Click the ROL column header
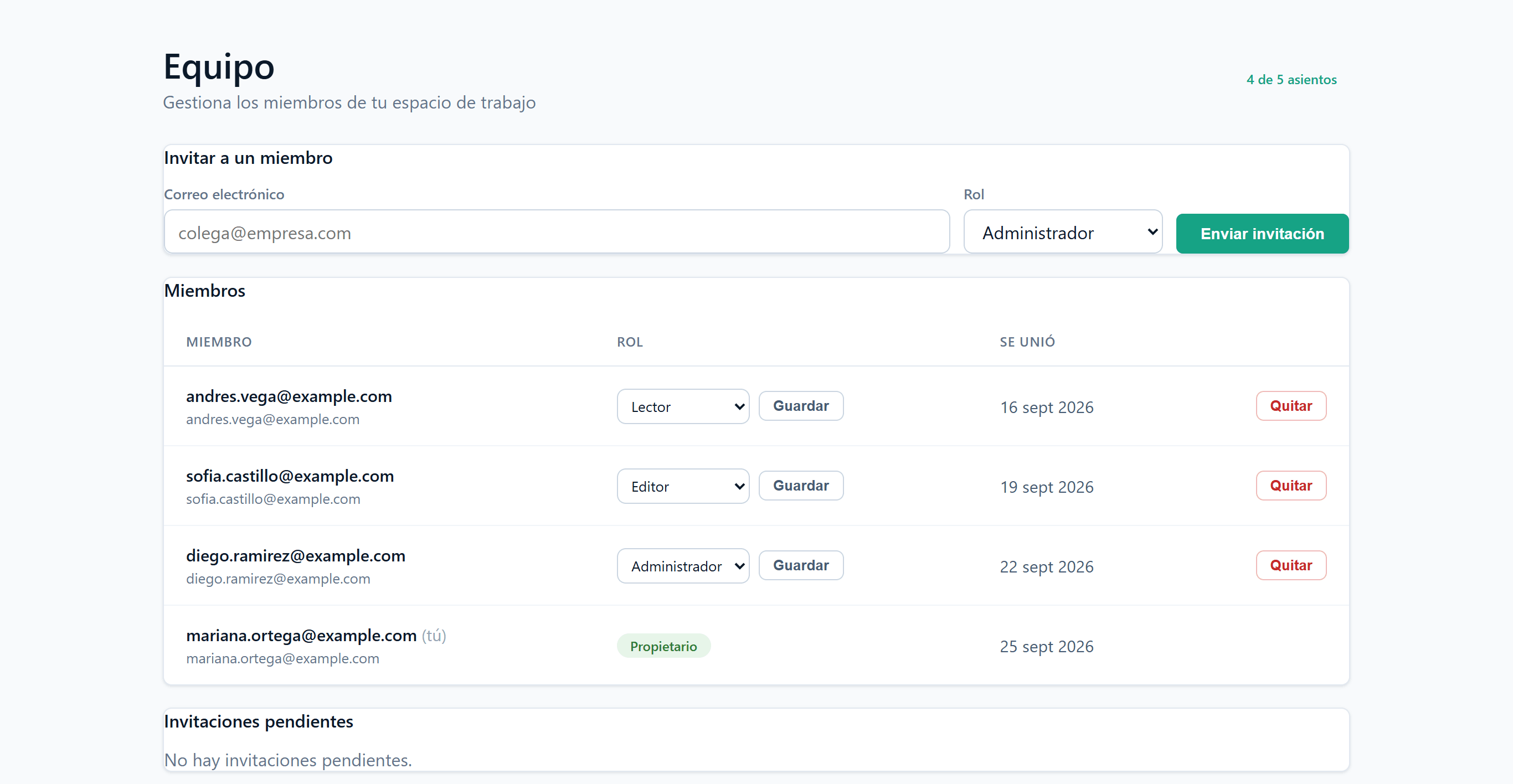 pos(630,342)
